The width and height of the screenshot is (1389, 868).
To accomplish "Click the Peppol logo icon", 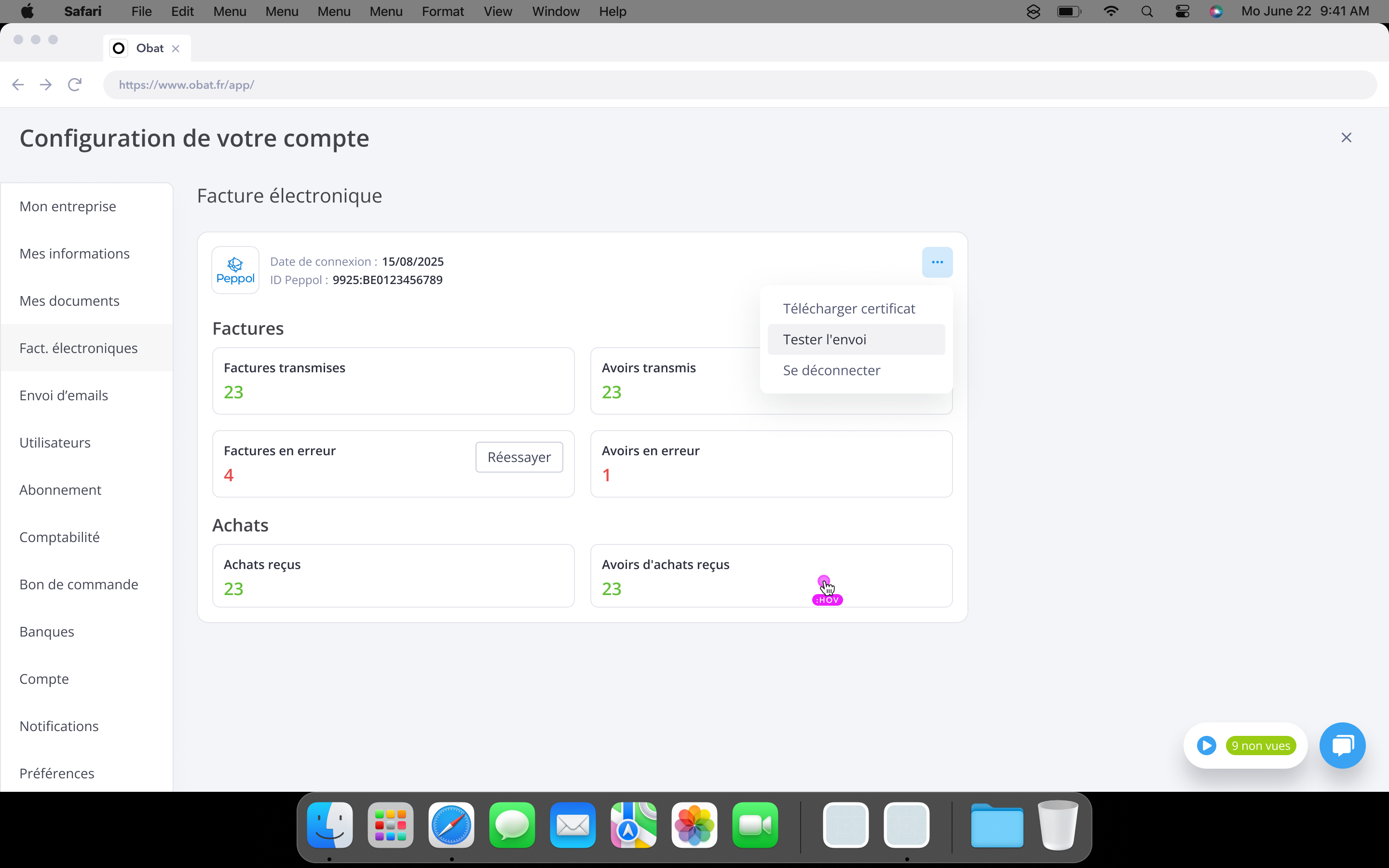I will pos(235,271).
